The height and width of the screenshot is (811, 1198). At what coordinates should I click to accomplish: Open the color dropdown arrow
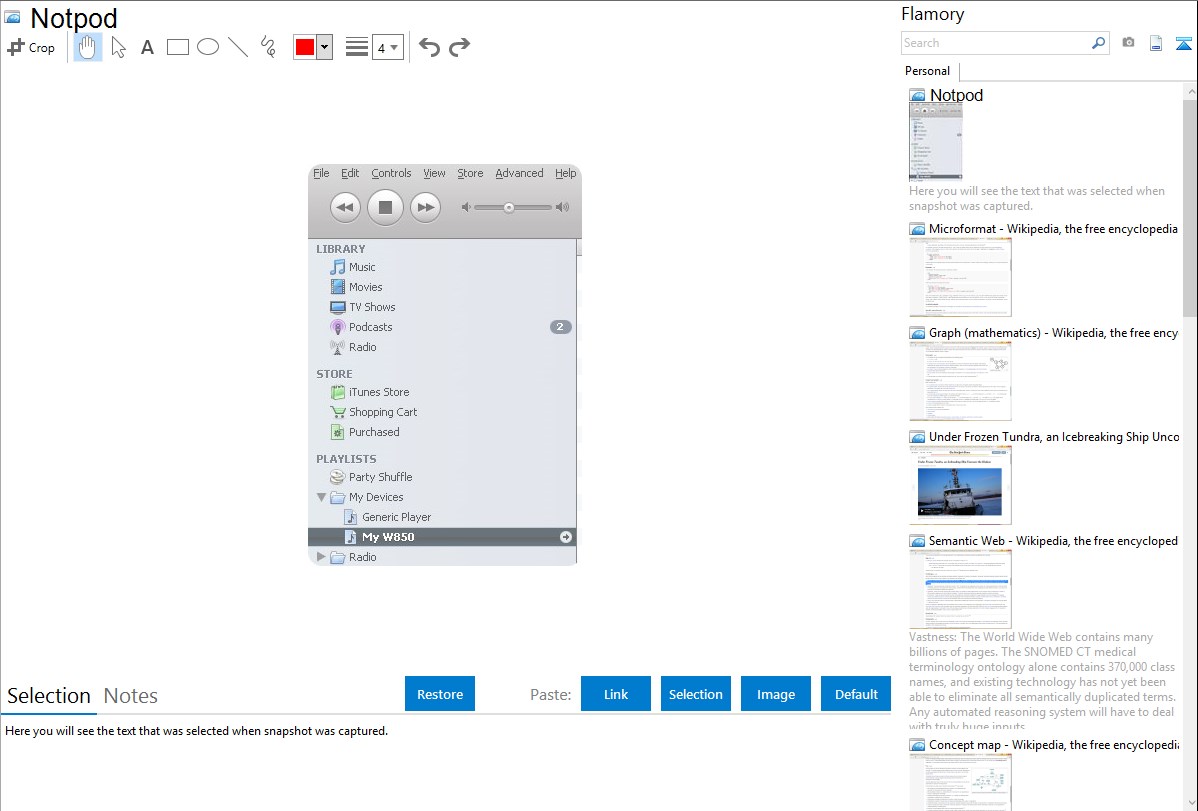[325, 47]
